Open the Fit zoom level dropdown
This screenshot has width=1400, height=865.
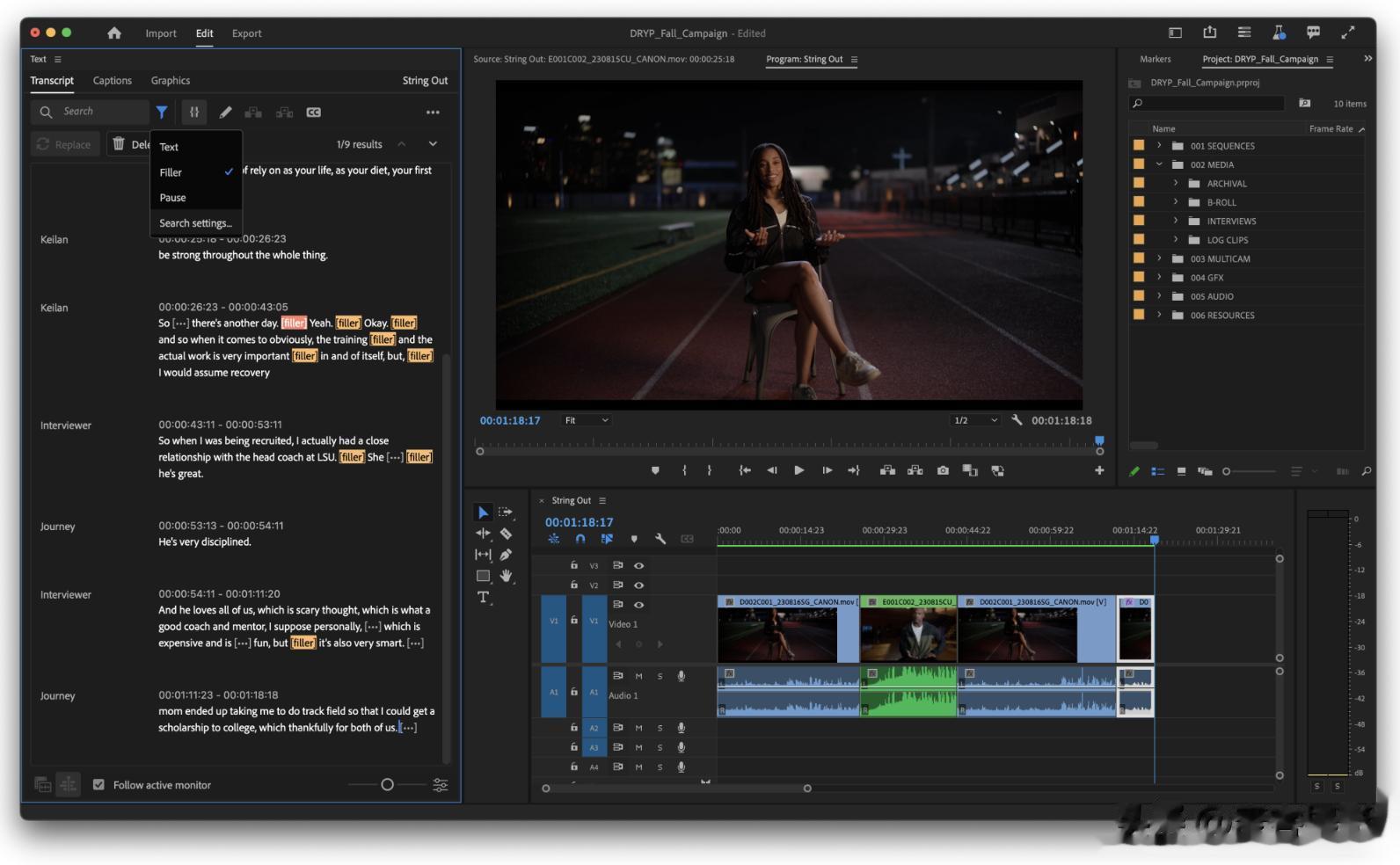point(587,421)
